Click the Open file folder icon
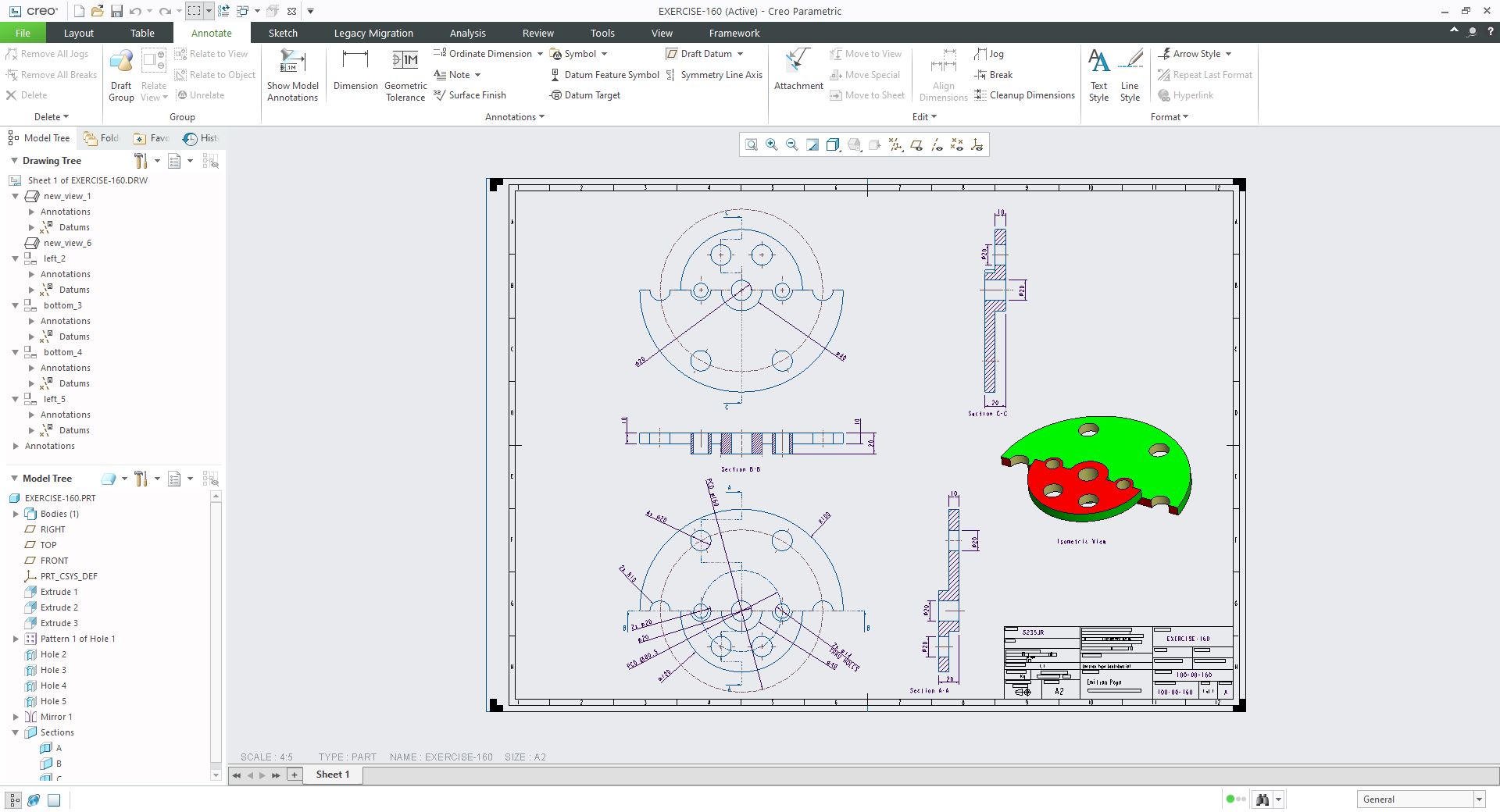Viewport: 1500px width, 812px height. click(97, 11)
